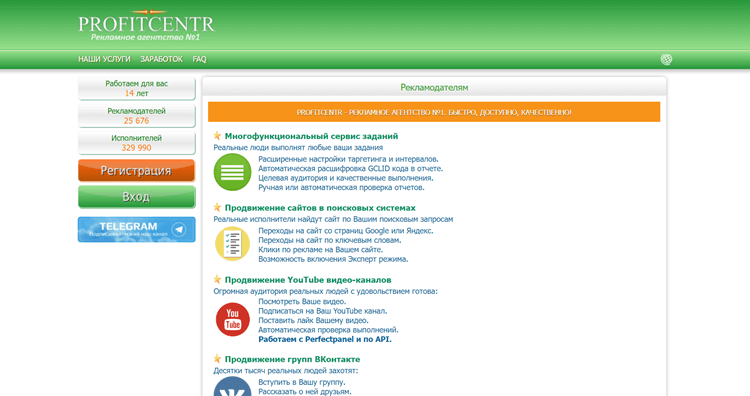Click 'Клики по рекламе на Вашем сайте.'

(x=320, y=250)
